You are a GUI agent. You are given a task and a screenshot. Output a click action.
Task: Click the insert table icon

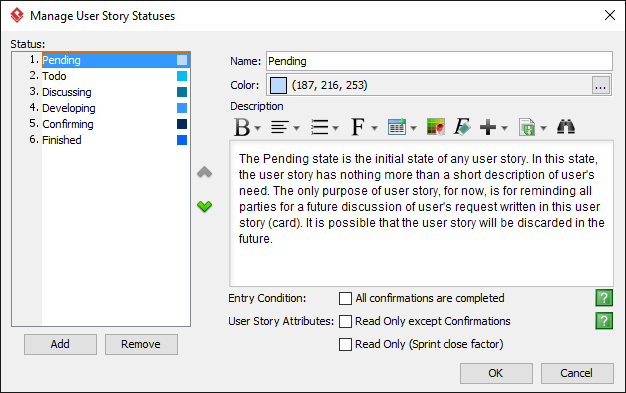[396, 127]
